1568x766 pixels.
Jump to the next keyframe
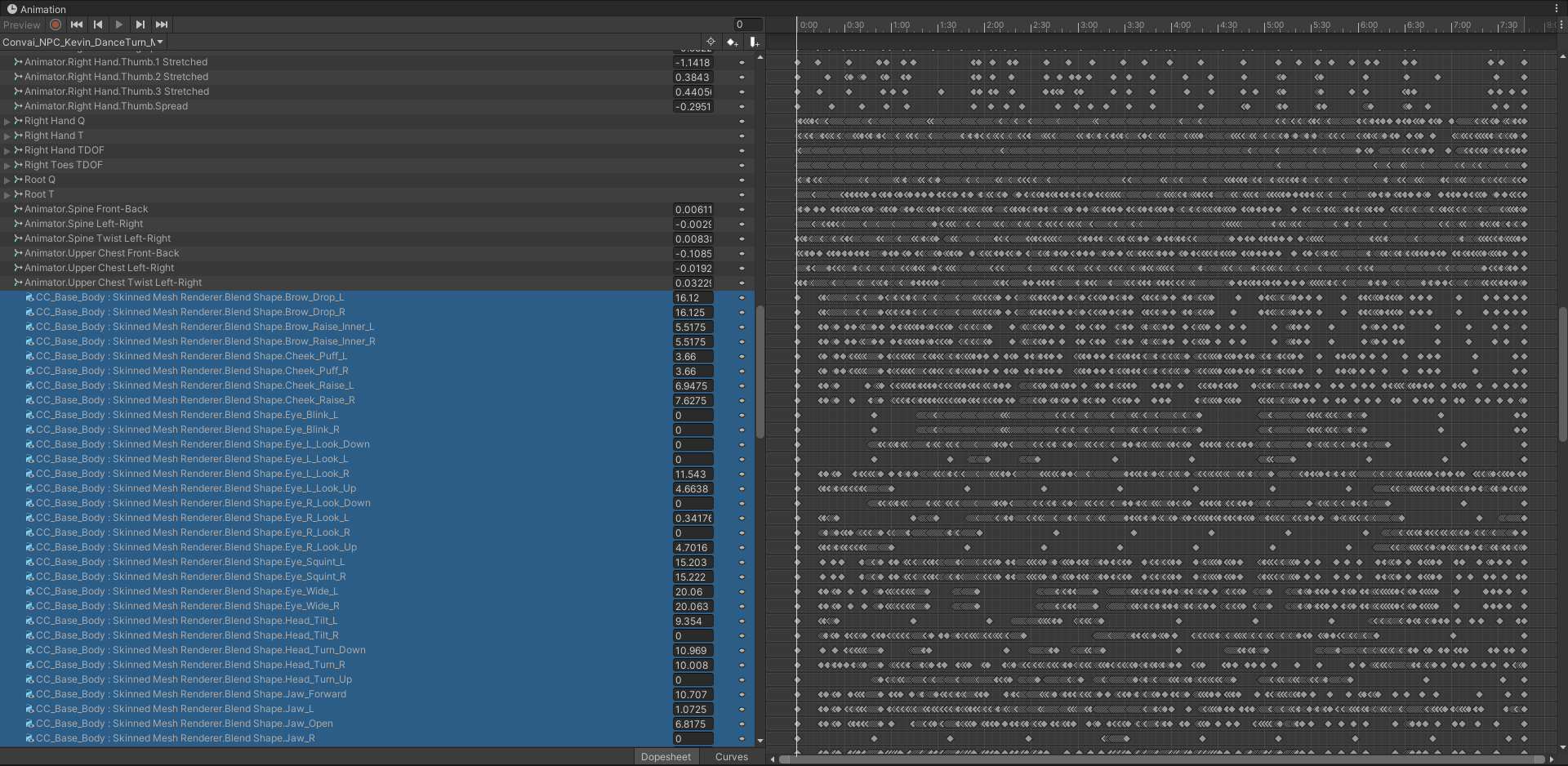point(140,24)
